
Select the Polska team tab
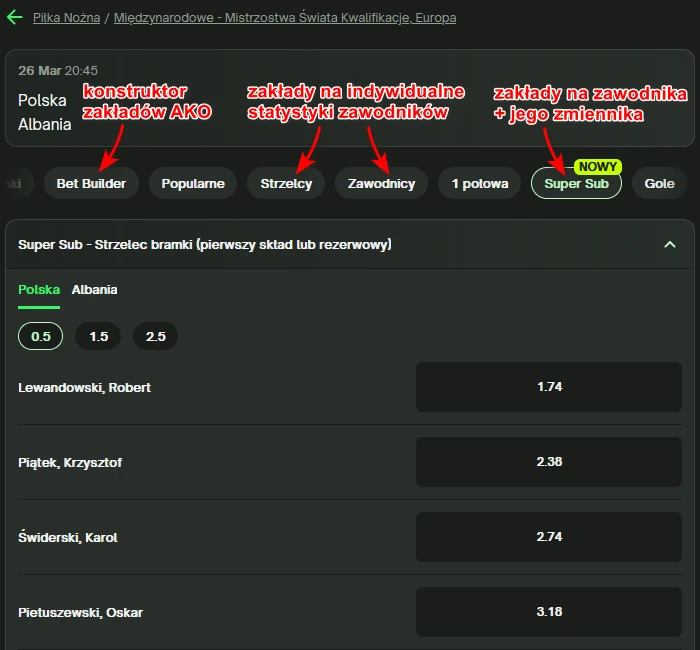pos(39,290)
